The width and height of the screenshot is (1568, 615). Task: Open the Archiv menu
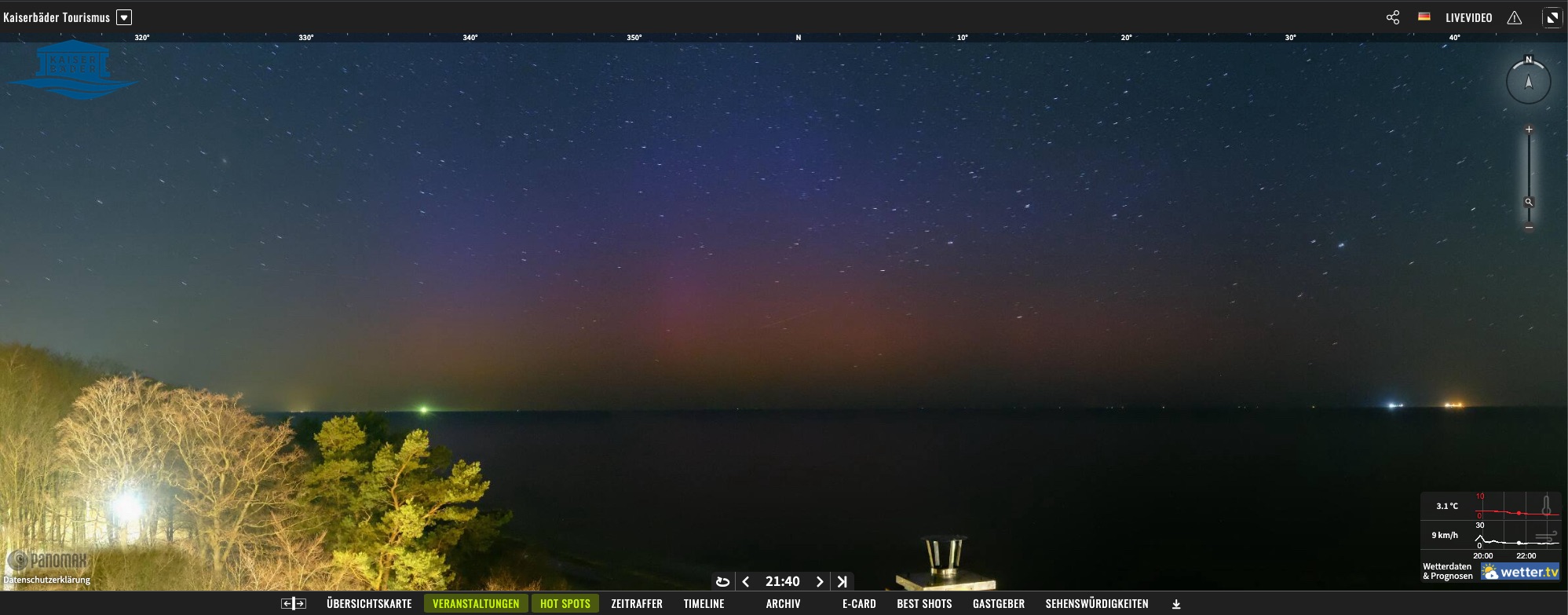point(783,604)
